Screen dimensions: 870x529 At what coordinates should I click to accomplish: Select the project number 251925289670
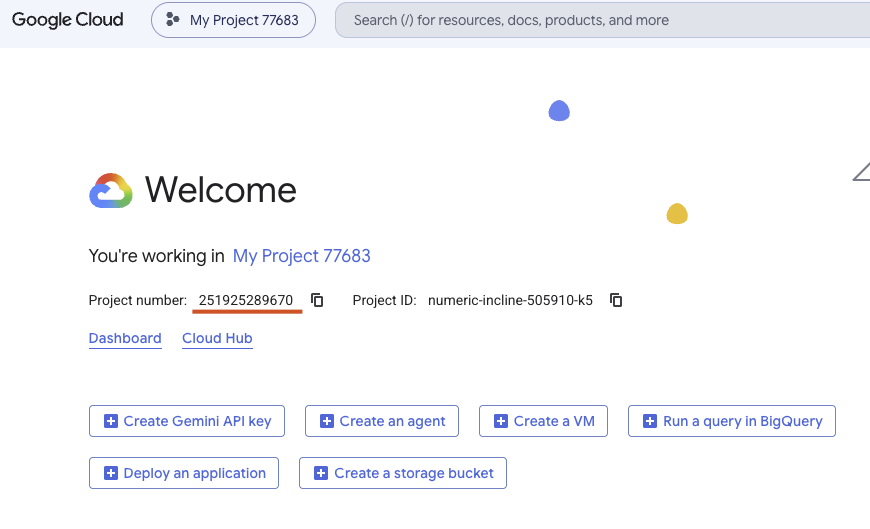(246, 300)
